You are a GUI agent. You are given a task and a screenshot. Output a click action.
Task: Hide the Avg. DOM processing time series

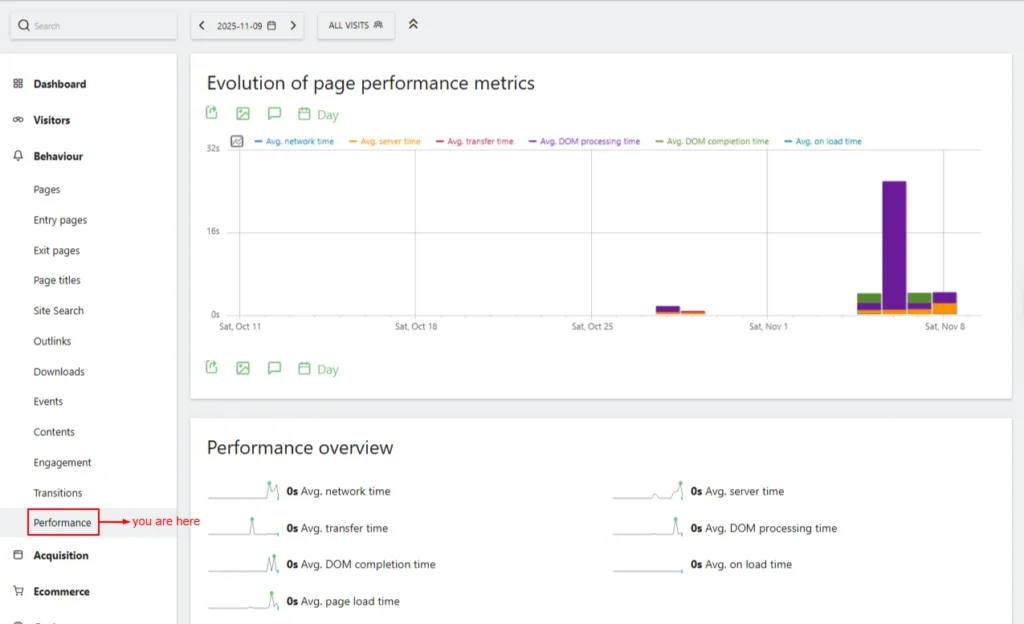589,142
